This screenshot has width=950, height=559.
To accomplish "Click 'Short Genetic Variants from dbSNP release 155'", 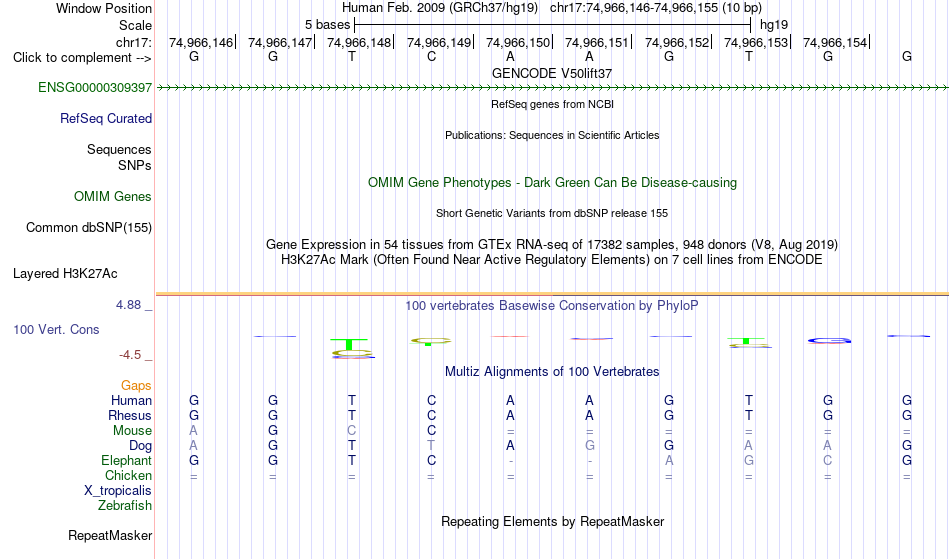I will 552,213.
